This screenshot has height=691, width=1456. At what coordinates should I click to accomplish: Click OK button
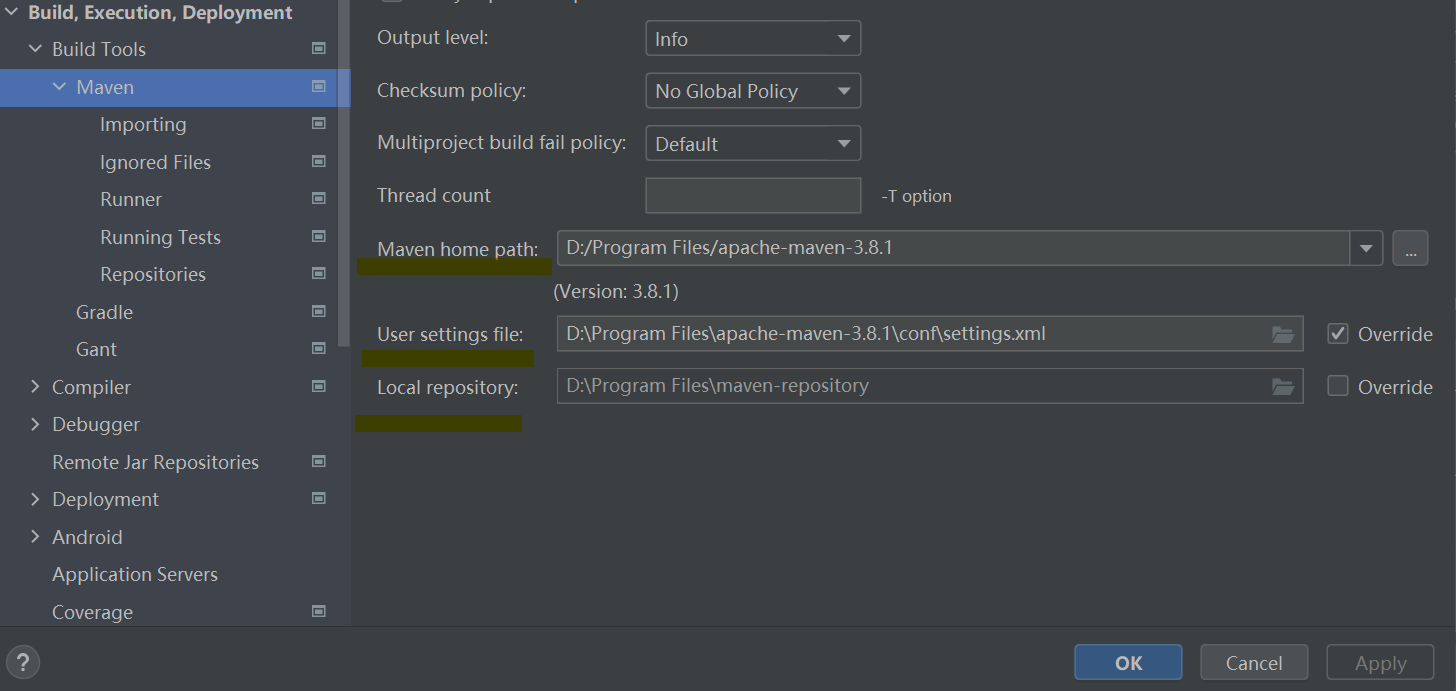[x=1128, y=662]
